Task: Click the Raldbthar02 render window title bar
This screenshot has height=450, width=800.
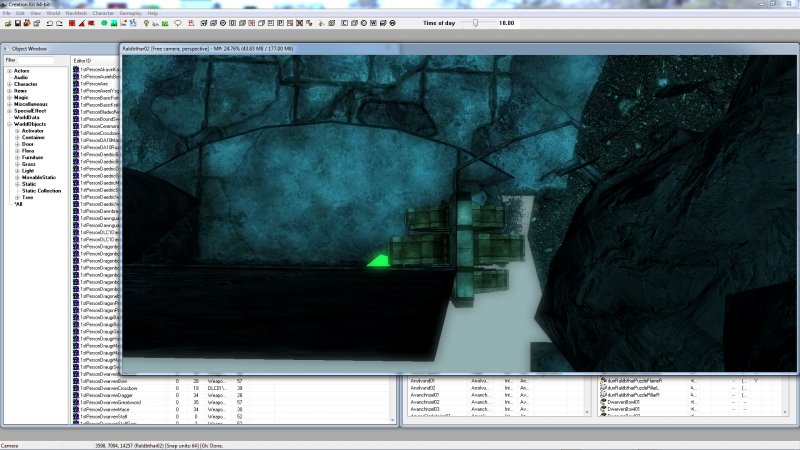Action: (x=458, y=48)
